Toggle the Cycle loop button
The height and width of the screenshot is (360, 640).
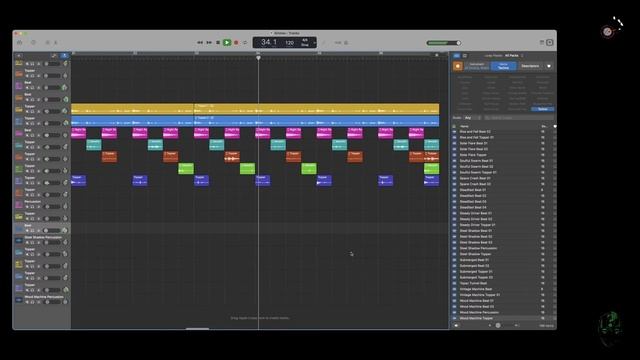[x=245, y=42]
